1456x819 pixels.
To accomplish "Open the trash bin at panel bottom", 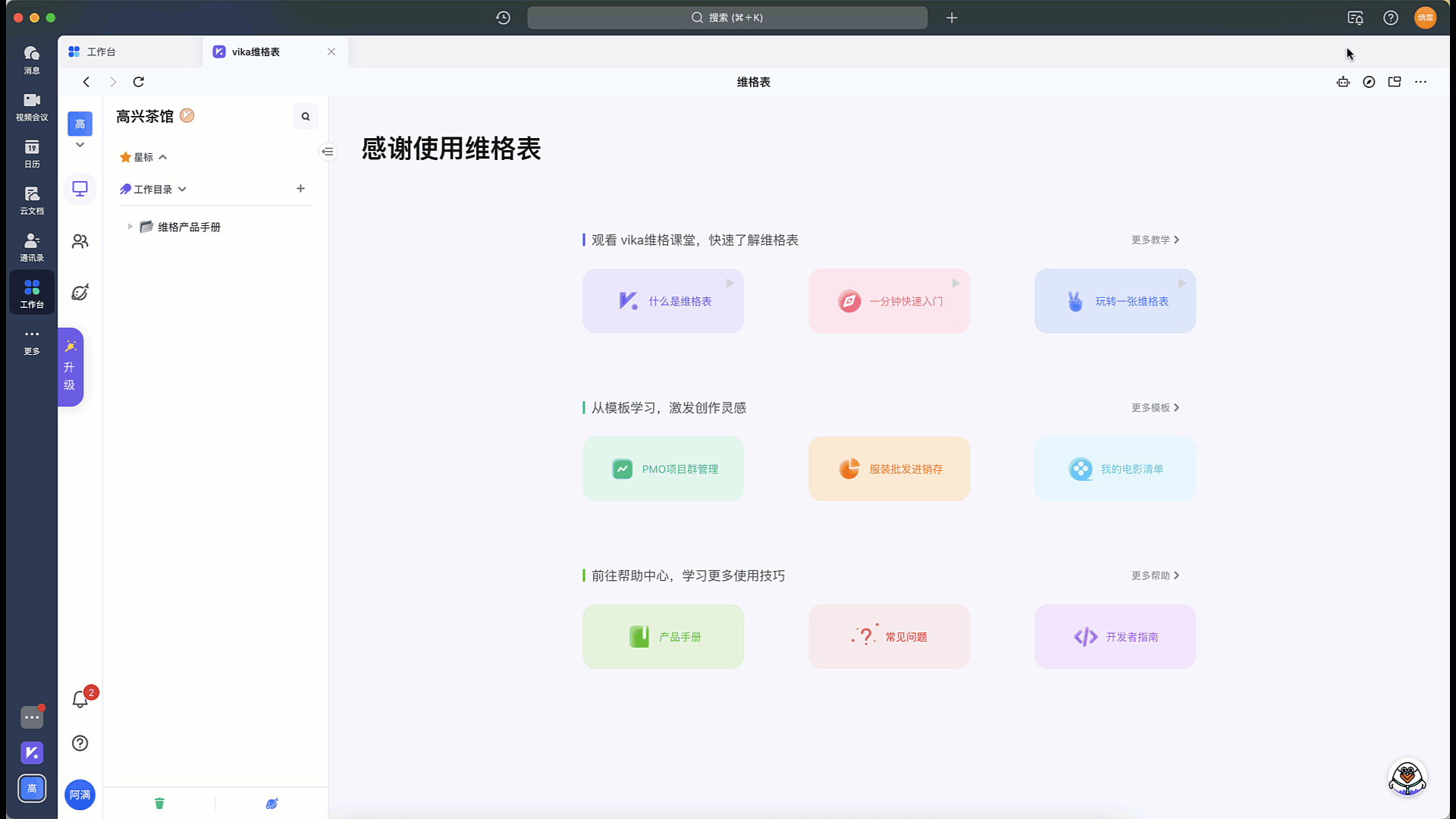I will click(x=159, y=803).
